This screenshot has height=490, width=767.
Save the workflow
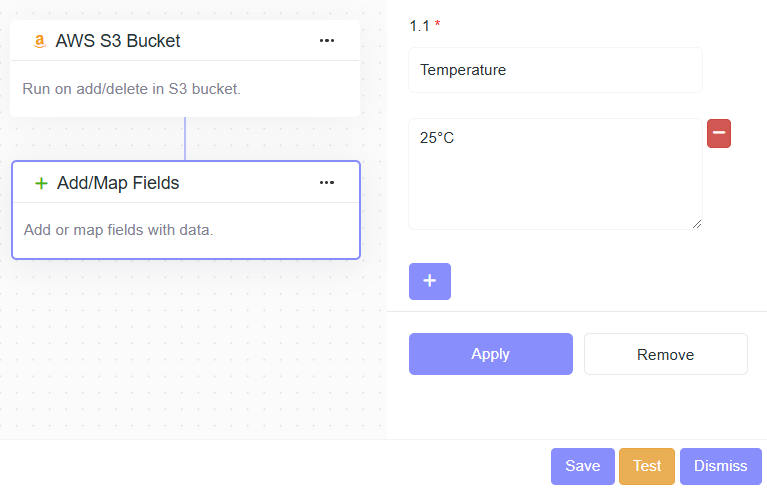[582, 466]
